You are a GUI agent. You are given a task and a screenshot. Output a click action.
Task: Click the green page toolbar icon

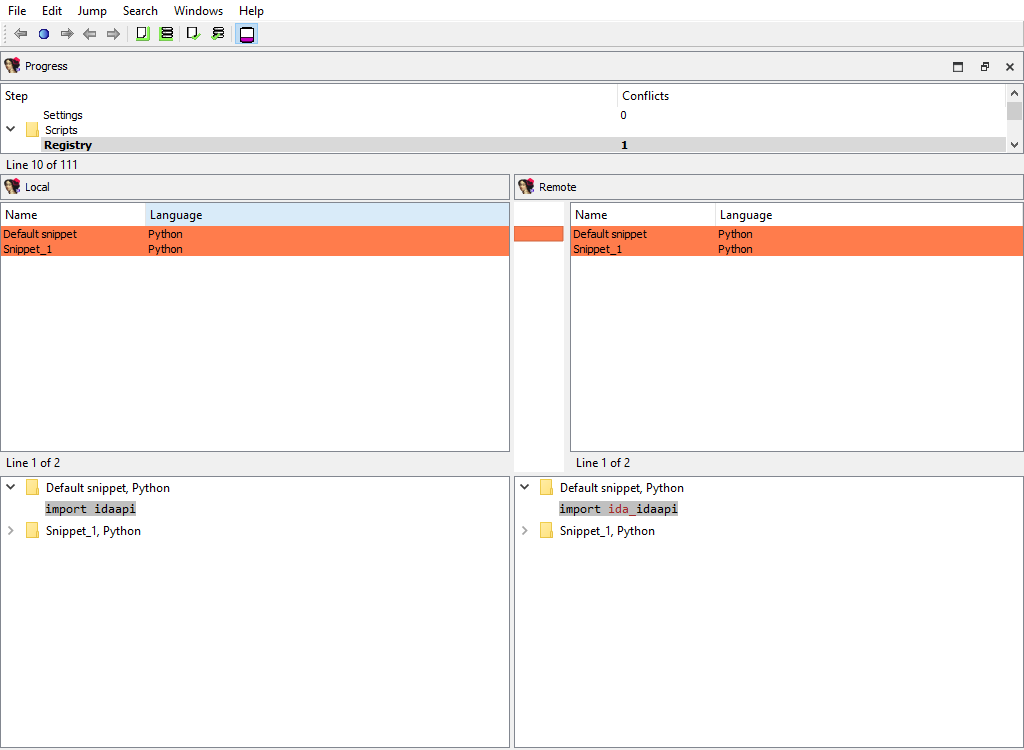coord(142,34)
